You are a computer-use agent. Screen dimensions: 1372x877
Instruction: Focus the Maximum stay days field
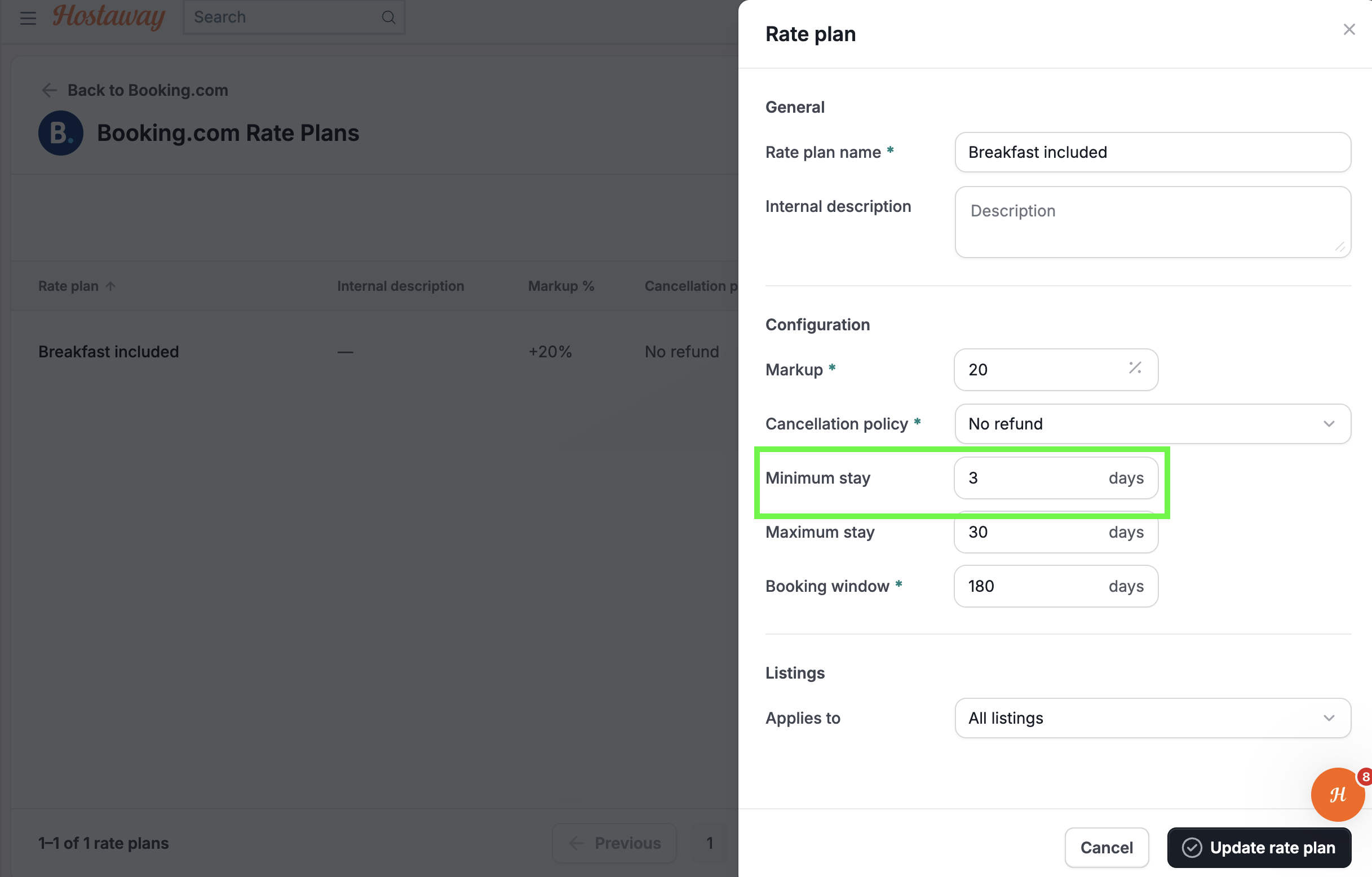click(1056, 532)
